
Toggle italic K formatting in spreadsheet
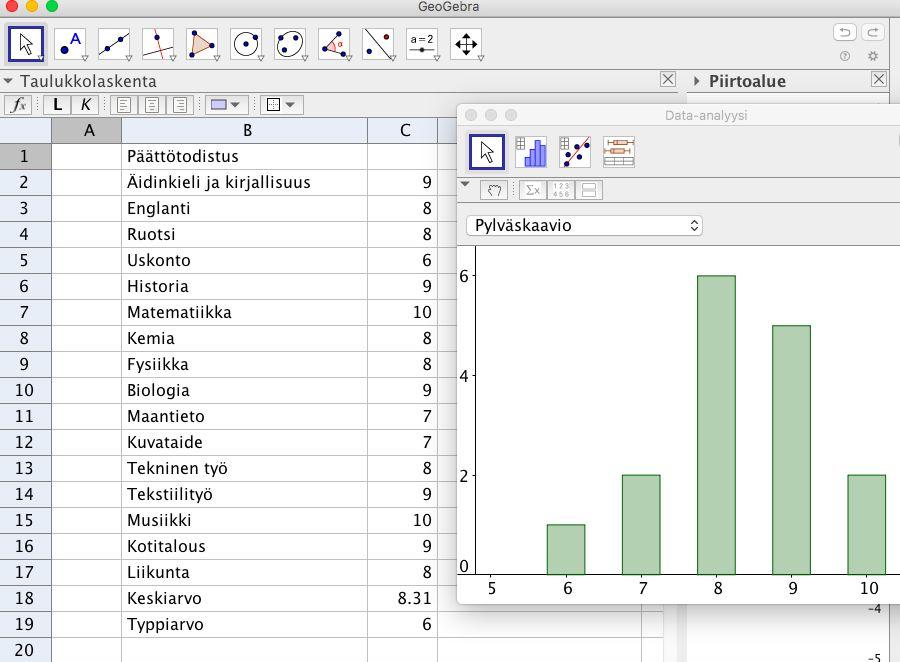click(x=85, y=105)
